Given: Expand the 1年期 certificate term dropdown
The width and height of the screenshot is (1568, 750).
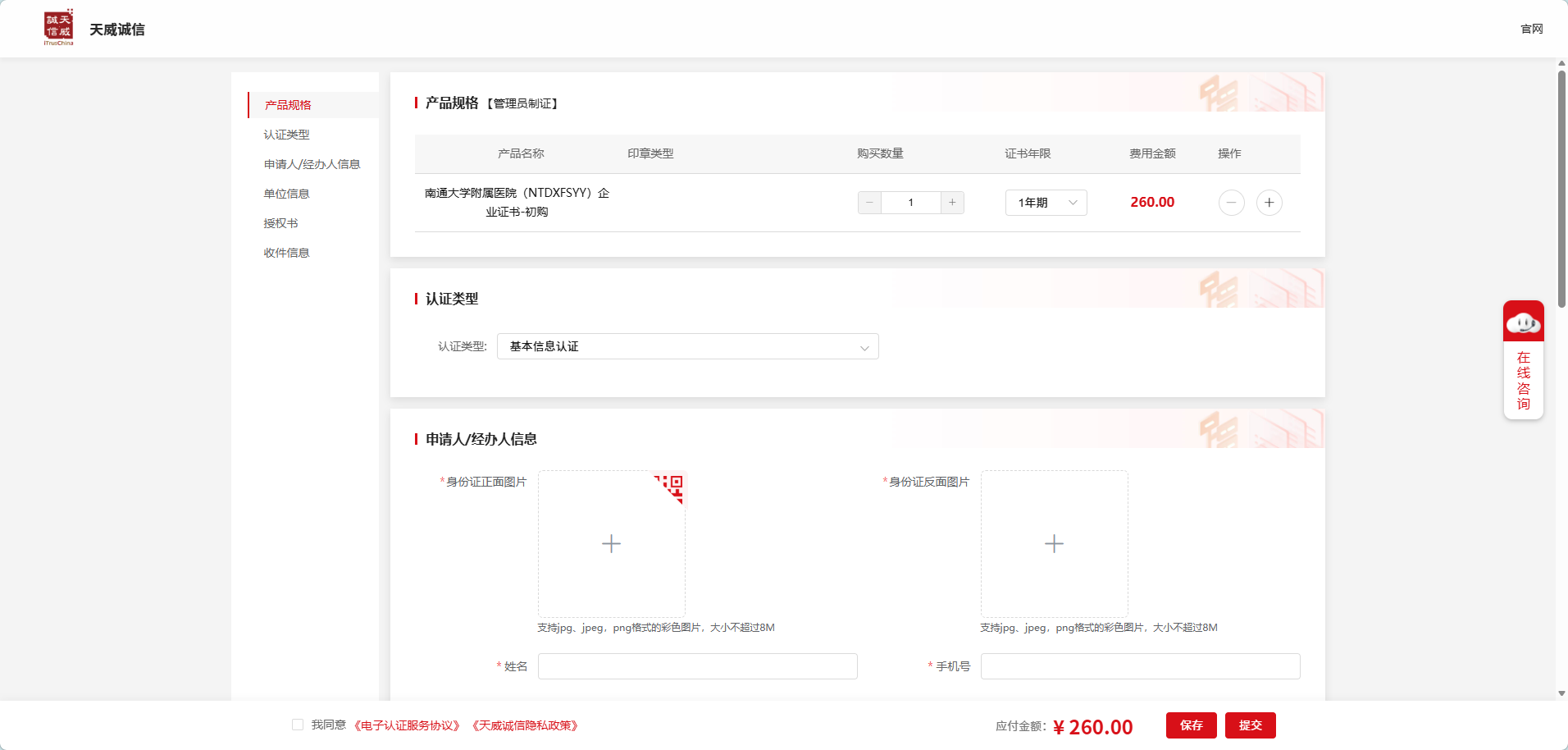Looking at the screenshot, I should pos(1046,203).
